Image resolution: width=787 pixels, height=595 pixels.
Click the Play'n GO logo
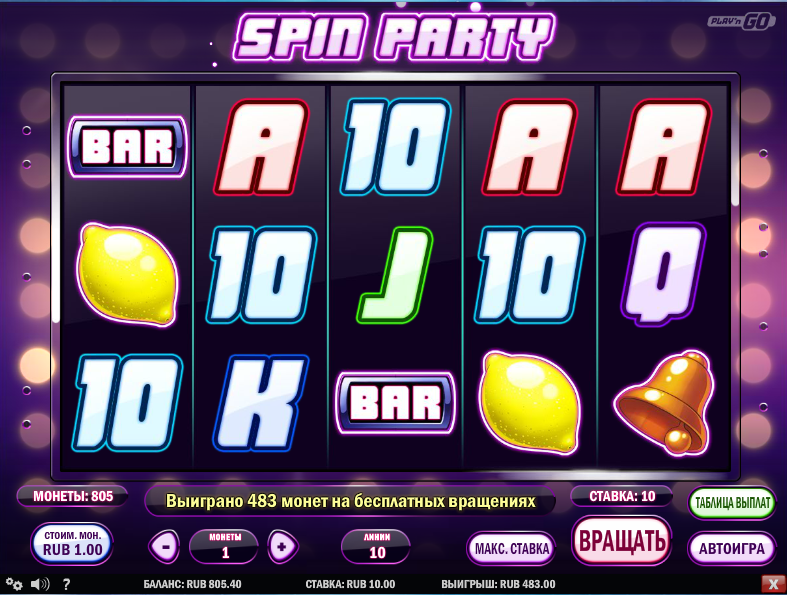742,22
